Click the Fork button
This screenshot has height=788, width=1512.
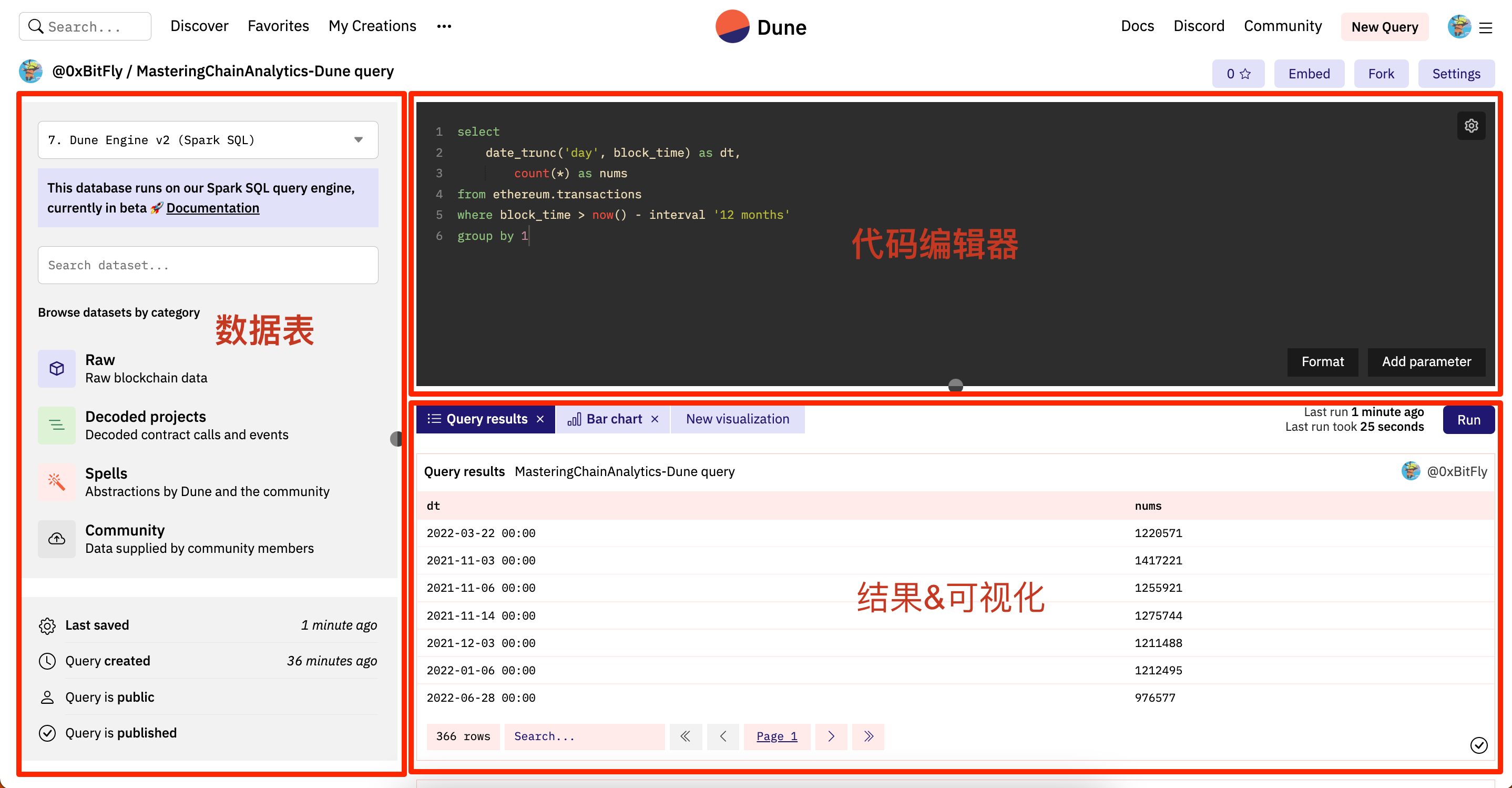[1381, 74]
